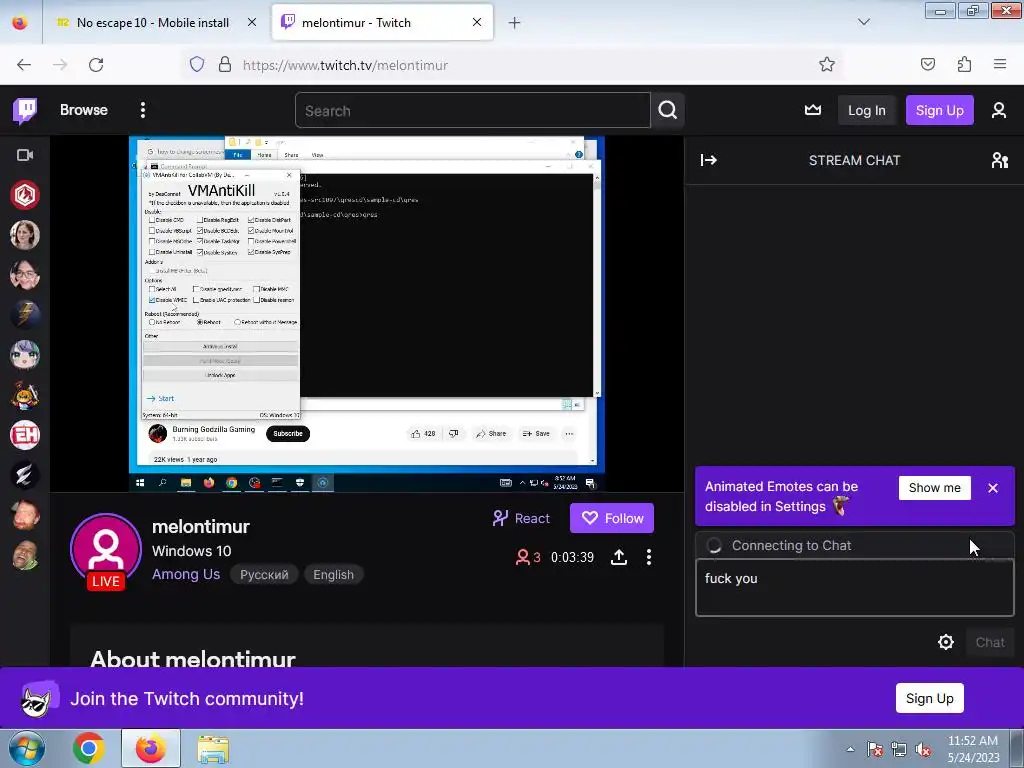Click the Save to Pocket icon

click(927, 64)
